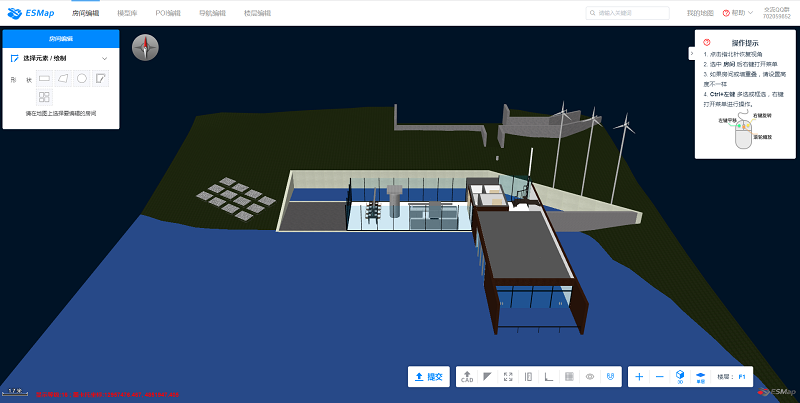Image resolution: width=800 pixels, height=403 pixels.
Task: Click the red coordinate status text
Action: click(107, 395)
